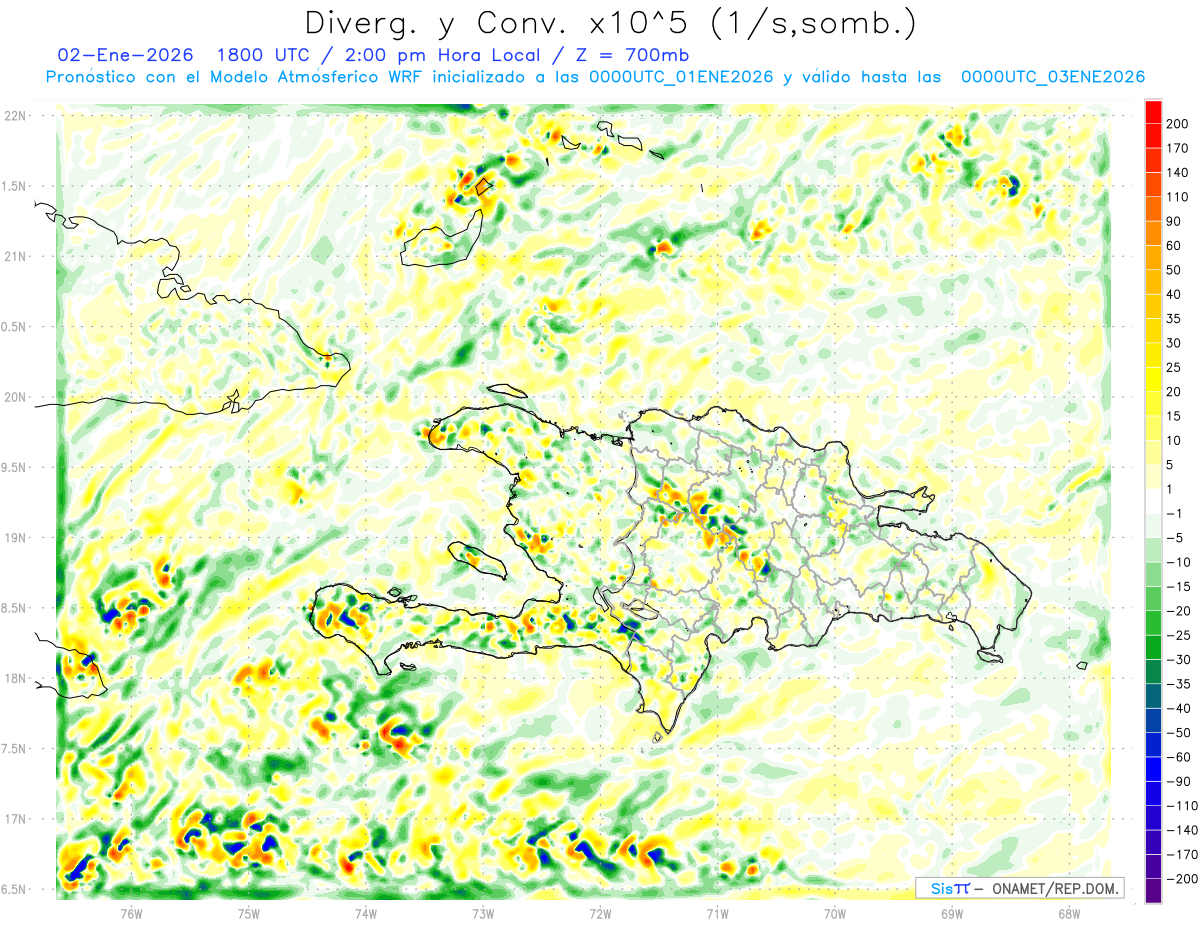Click the '110' value on the color scale
The width and height of the screenshot is (1200, 927).
[1179, 197]
